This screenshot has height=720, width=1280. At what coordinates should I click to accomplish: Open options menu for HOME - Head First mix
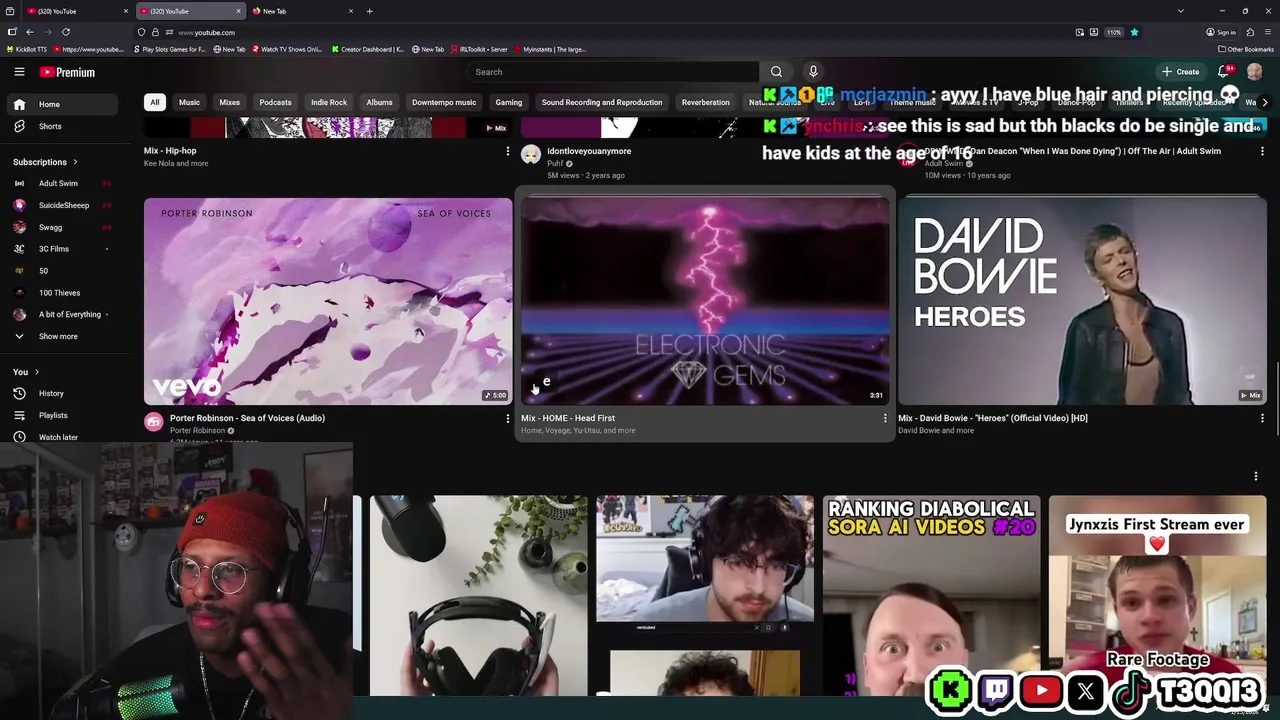click(x=884, y=418)
